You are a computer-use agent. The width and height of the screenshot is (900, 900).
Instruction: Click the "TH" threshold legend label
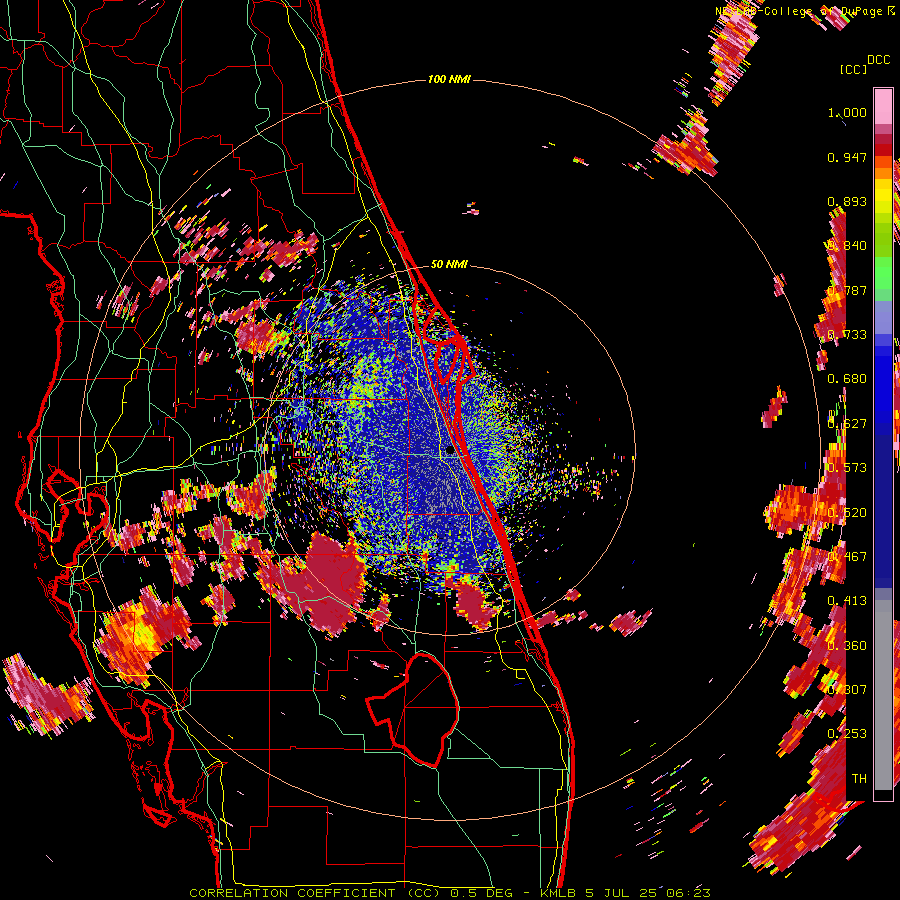(x=859, y=779)
